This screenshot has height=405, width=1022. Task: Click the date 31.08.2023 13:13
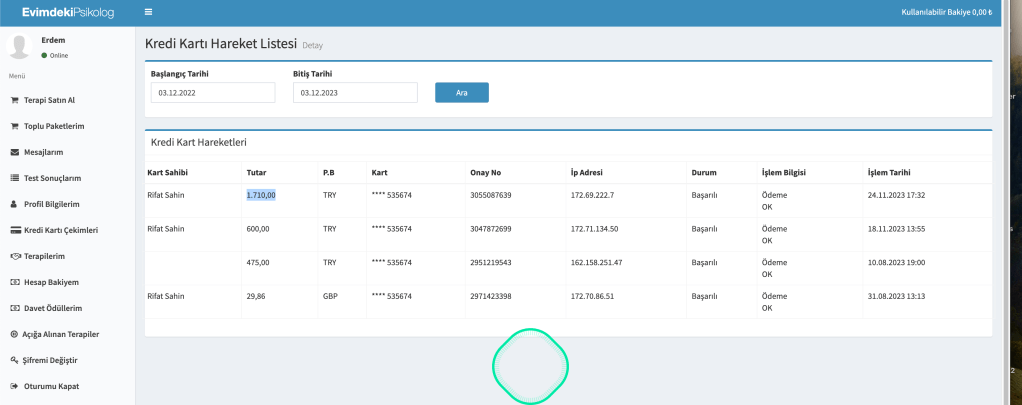coord(896,296)
